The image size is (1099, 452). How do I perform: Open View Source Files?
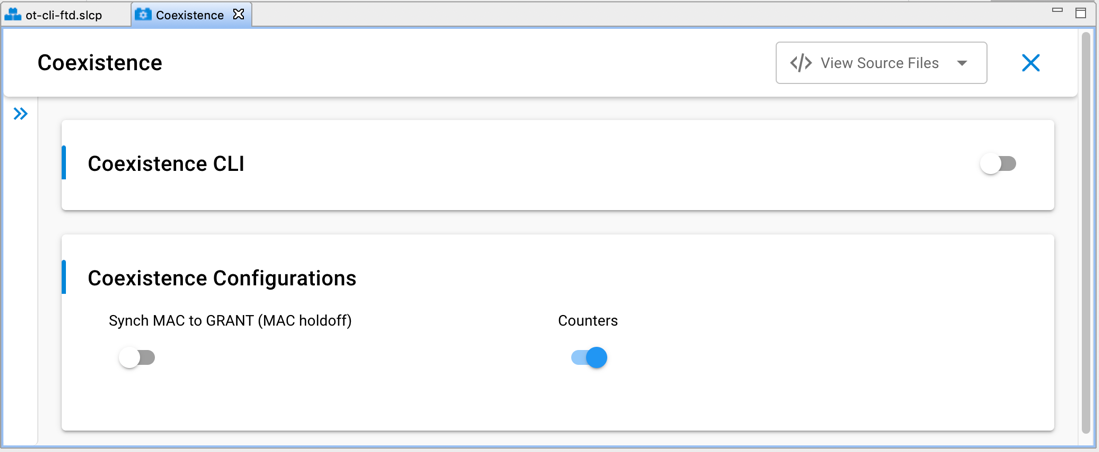[879, 63]
